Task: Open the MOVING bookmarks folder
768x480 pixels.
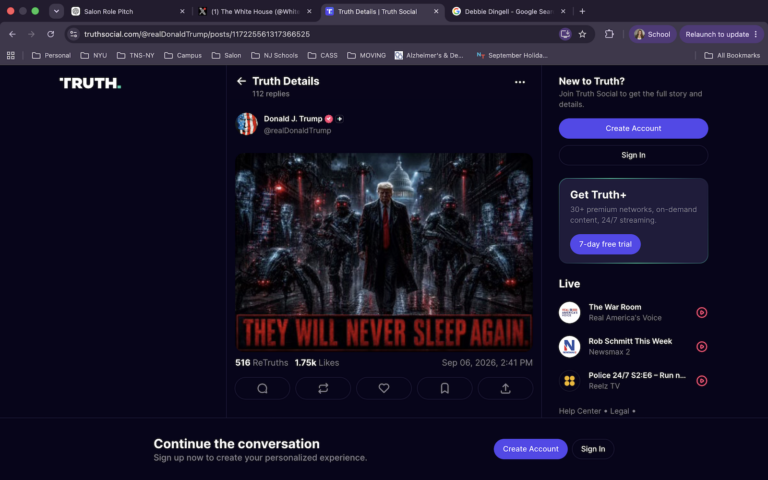Action: point(366,55)
